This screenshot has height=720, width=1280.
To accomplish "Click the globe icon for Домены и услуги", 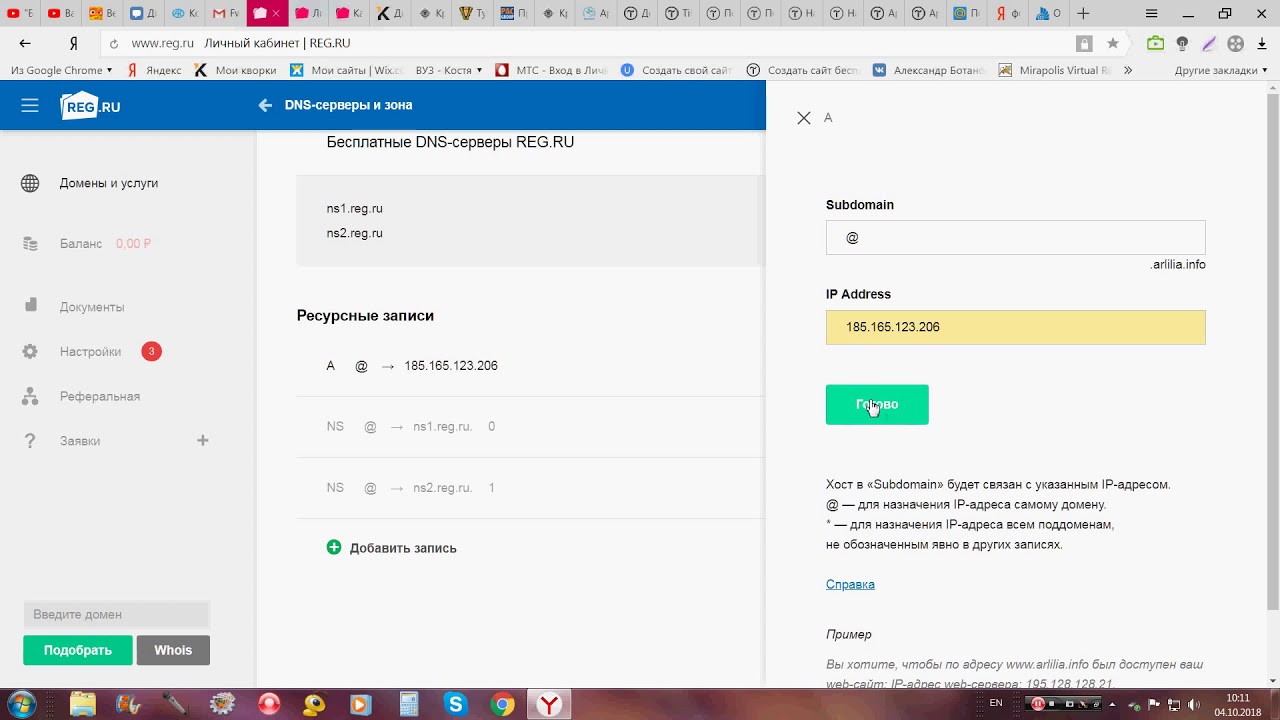I will [x=30, y=184].
